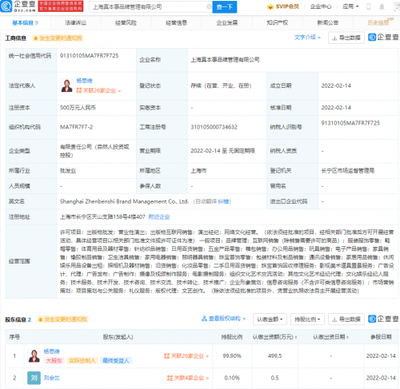400x389 pixels.
Task: Click the Qcc.com logo icon
Action: point(7,6)
